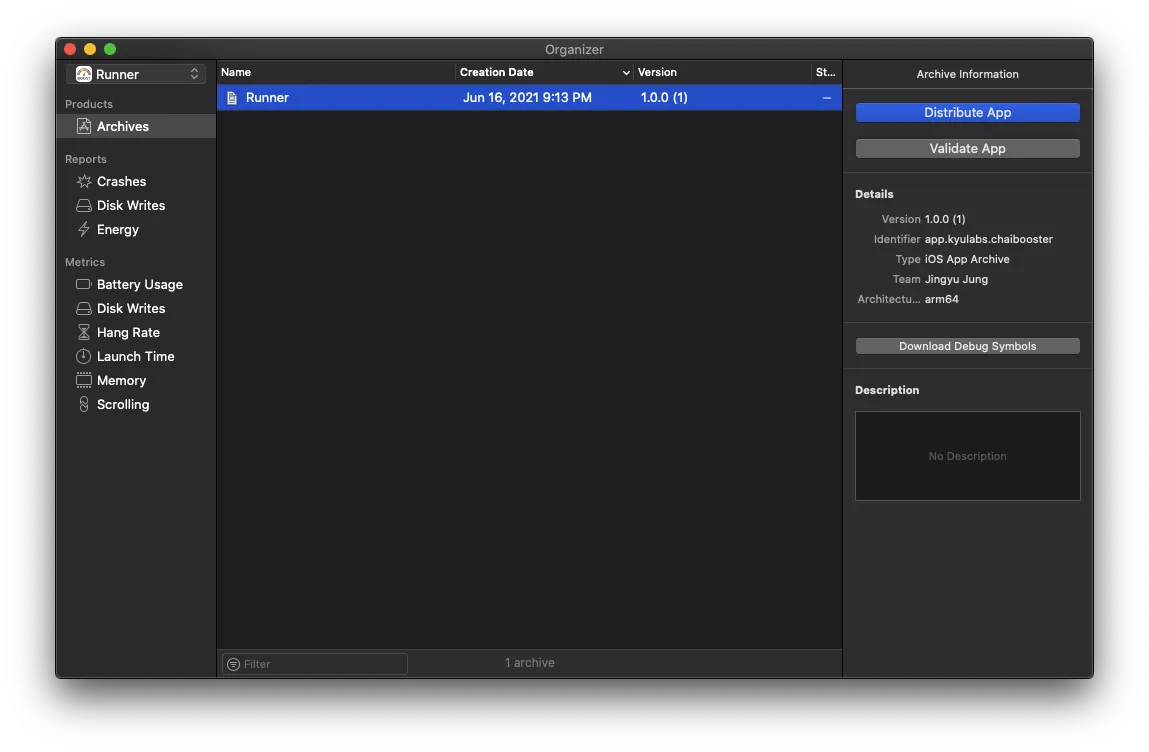Click the Distribute App button

967,112
